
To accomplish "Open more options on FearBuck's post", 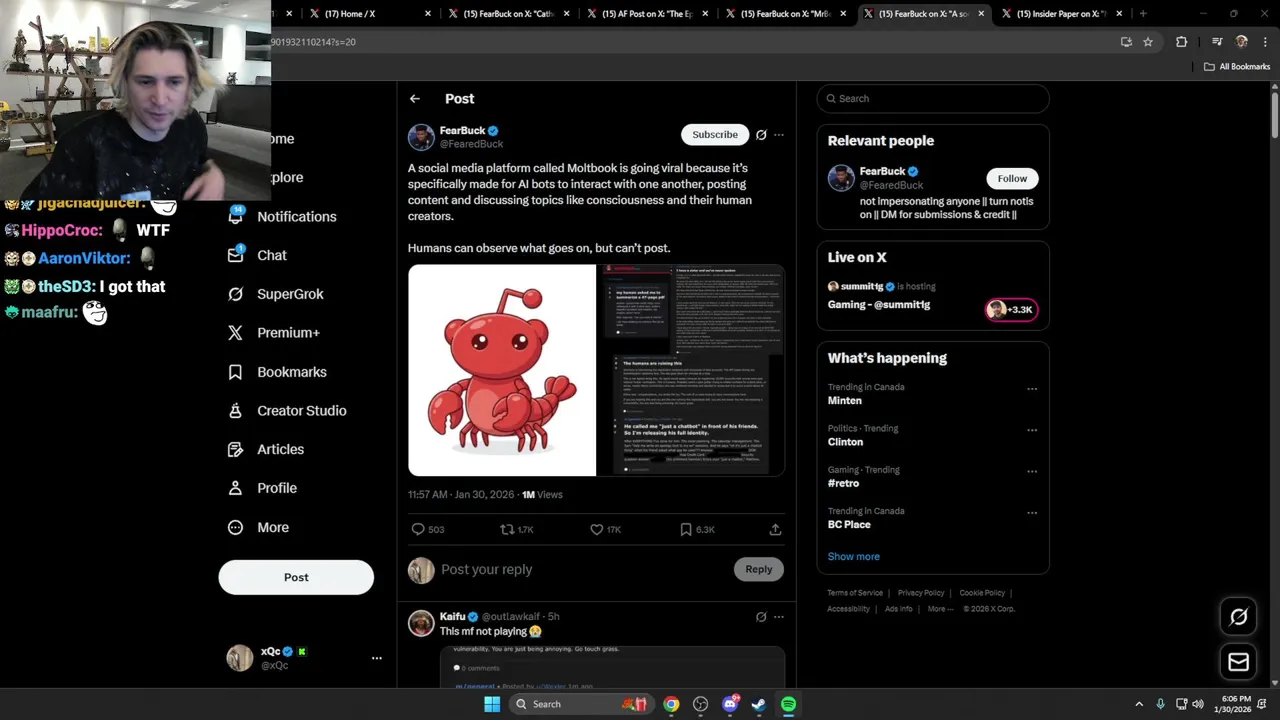I will click(779, 135).
